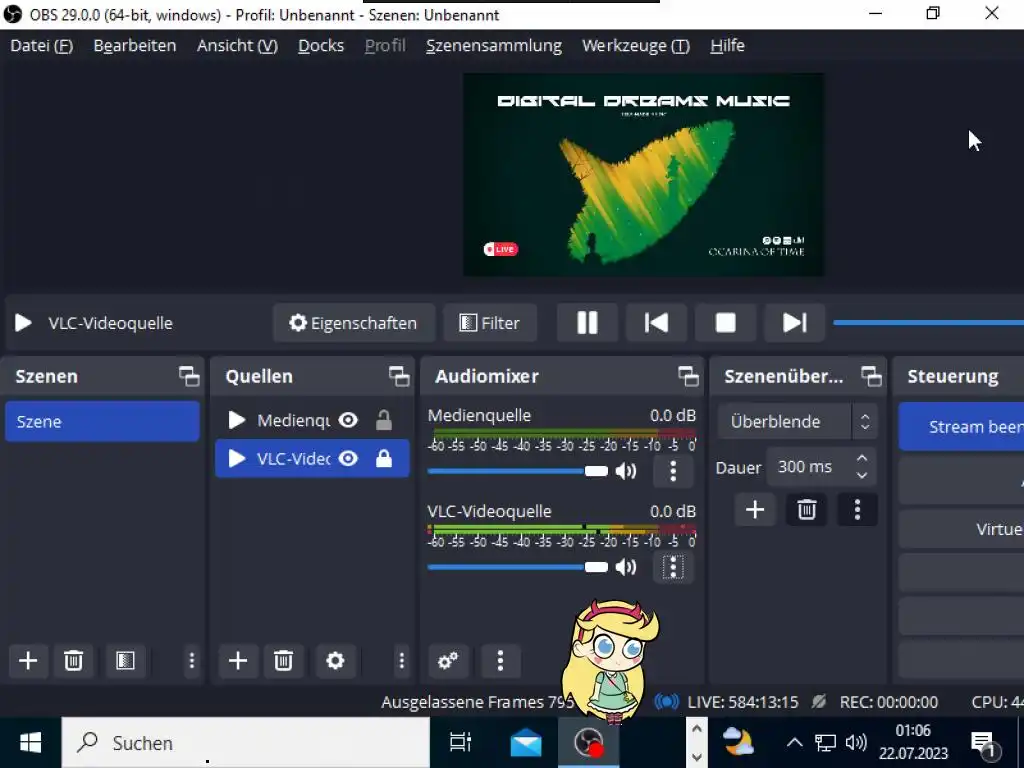The width and height of the screenshot is (1024, 768).
Task: Open VLC-Videoquelle audio options menu
Action: click(x=673, y=567)
